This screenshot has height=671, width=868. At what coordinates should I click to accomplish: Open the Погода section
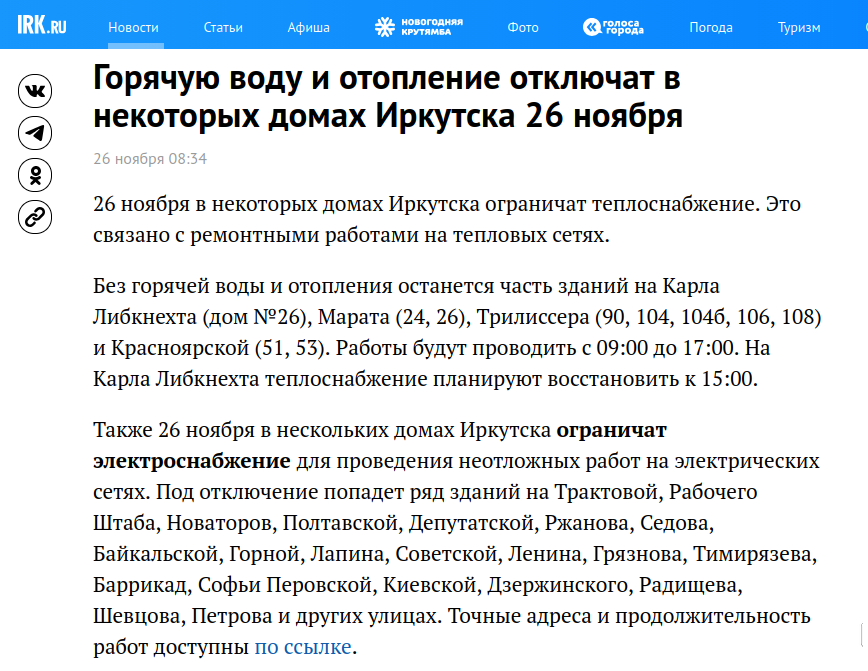[711, 27]
